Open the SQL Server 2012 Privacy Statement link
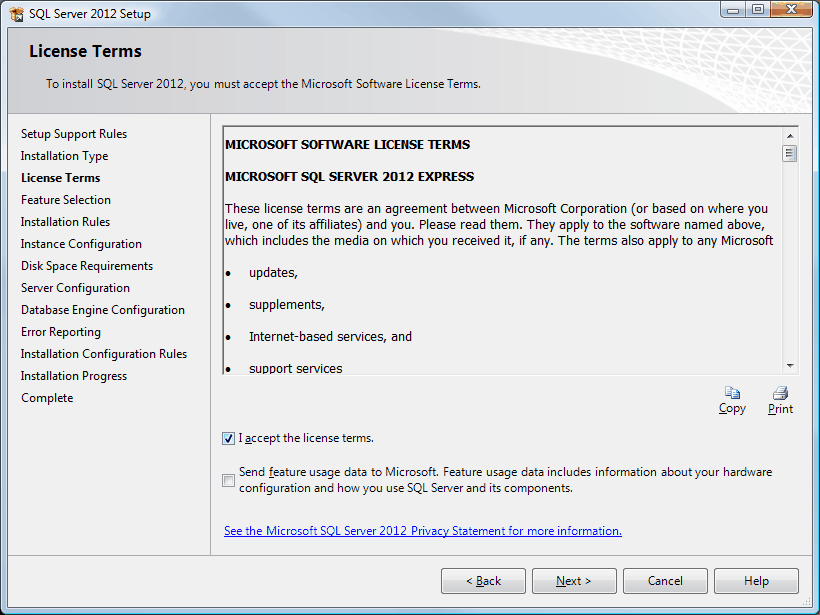The image size is (820, 615). 423,531
